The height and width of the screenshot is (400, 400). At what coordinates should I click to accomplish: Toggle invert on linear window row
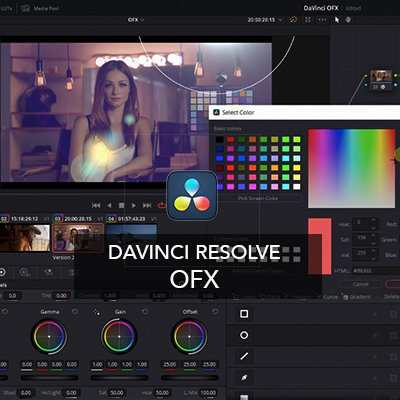375,314
